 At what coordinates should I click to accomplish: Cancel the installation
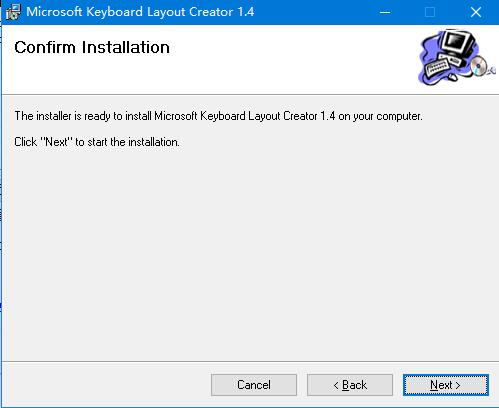[254, 385]
